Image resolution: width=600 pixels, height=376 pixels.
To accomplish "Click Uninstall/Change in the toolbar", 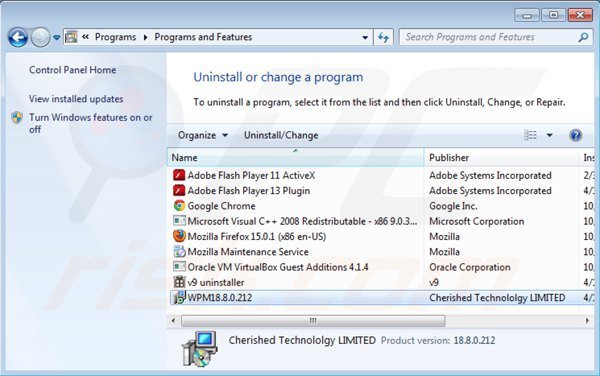I will tap(281, 135).
